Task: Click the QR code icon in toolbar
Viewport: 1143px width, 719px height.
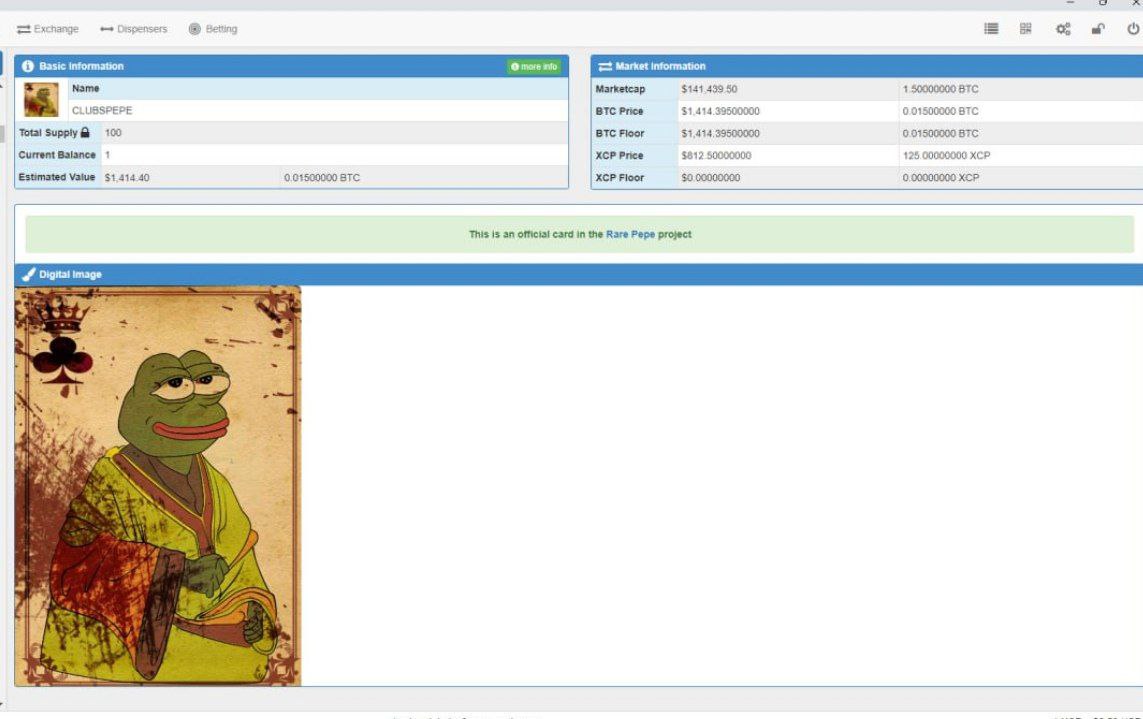Action: tap(1026, 28)
